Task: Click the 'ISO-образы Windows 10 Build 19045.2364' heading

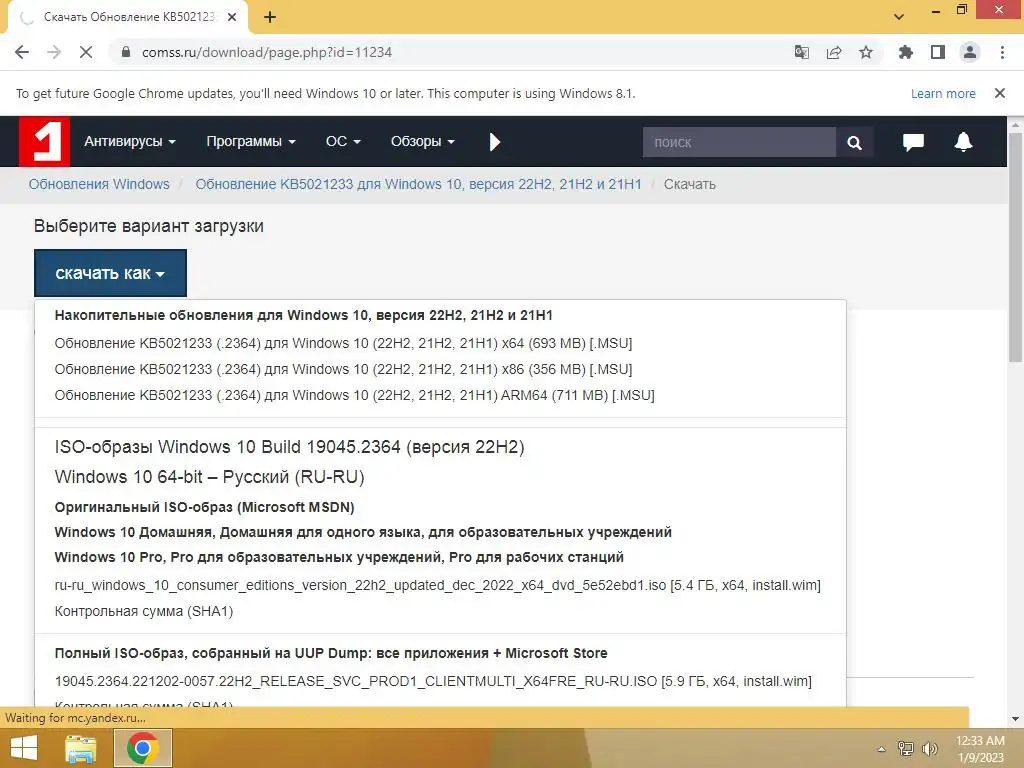Action: [x=289, y=447]
